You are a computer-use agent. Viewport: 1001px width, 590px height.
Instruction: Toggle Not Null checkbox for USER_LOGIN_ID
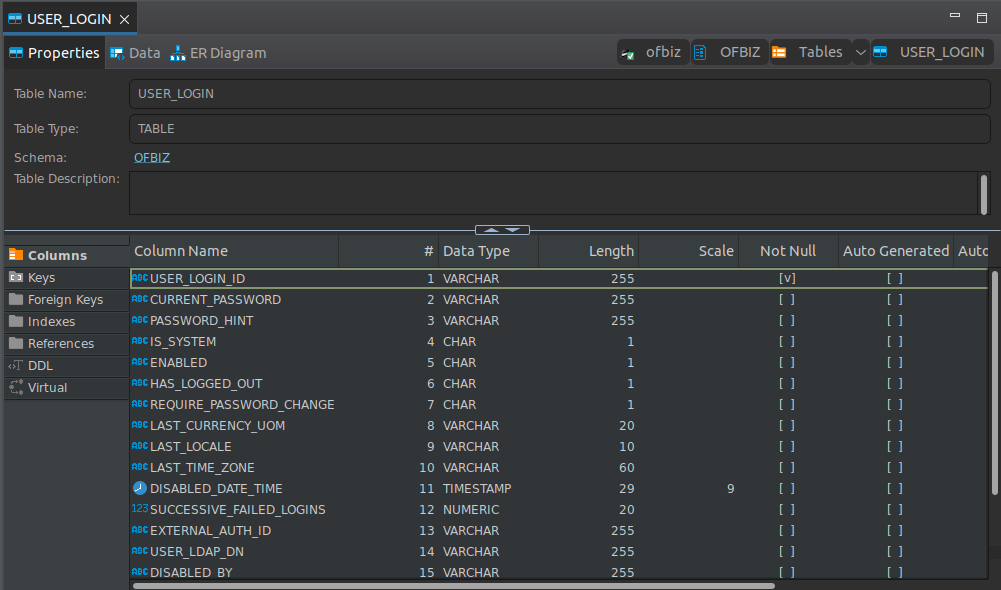coord(787,279)
